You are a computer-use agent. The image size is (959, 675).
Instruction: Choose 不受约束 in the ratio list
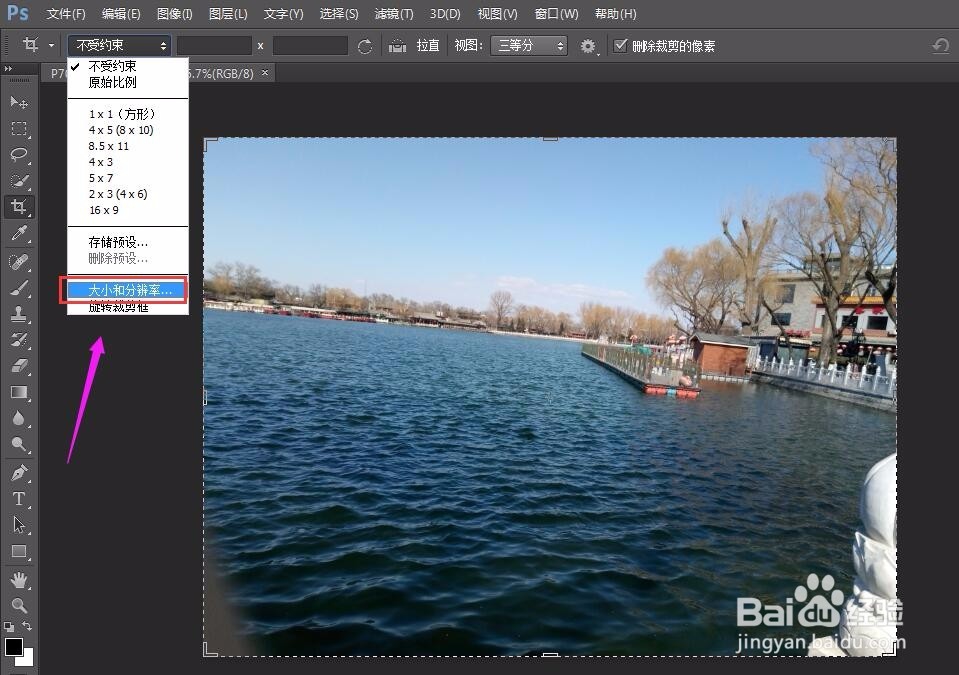tap(128, 66)
